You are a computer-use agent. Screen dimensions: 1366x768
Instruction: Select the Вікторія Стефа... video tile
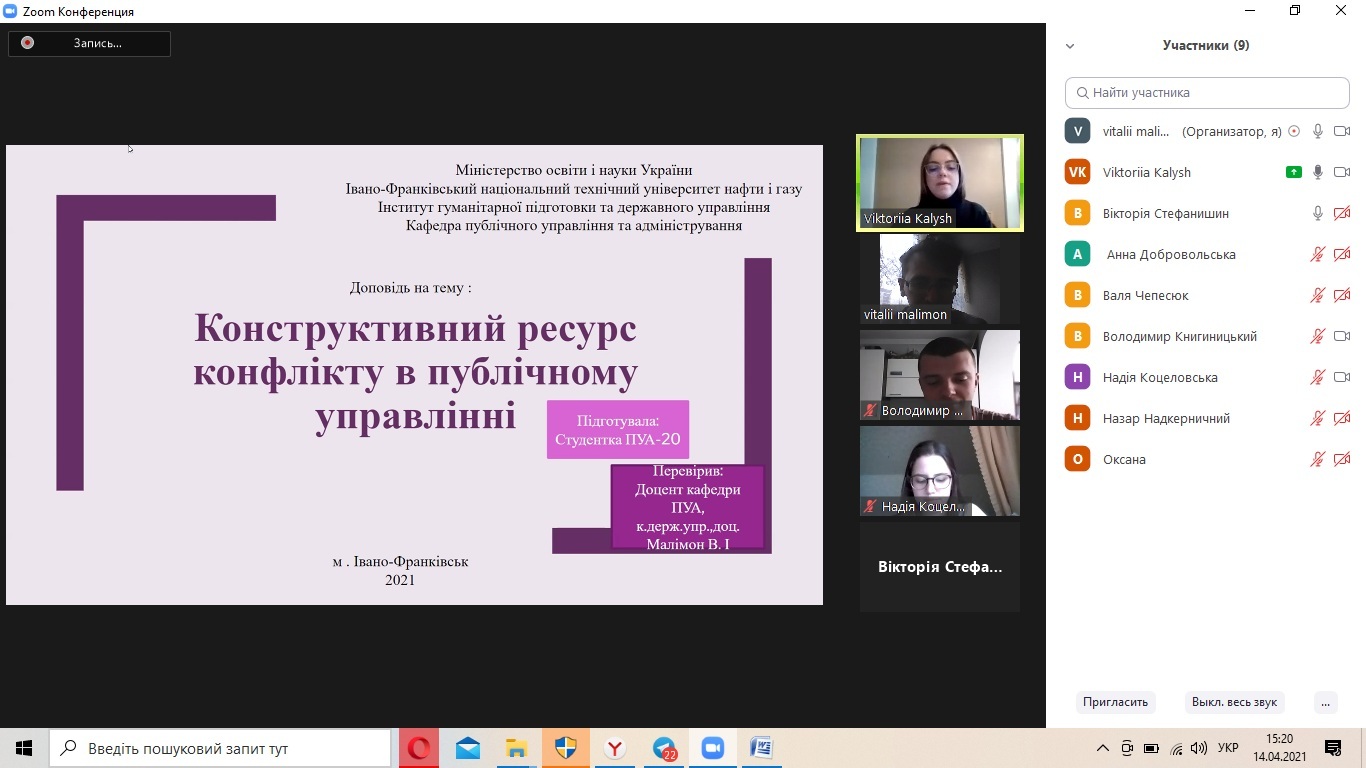[x=940, y=567]
